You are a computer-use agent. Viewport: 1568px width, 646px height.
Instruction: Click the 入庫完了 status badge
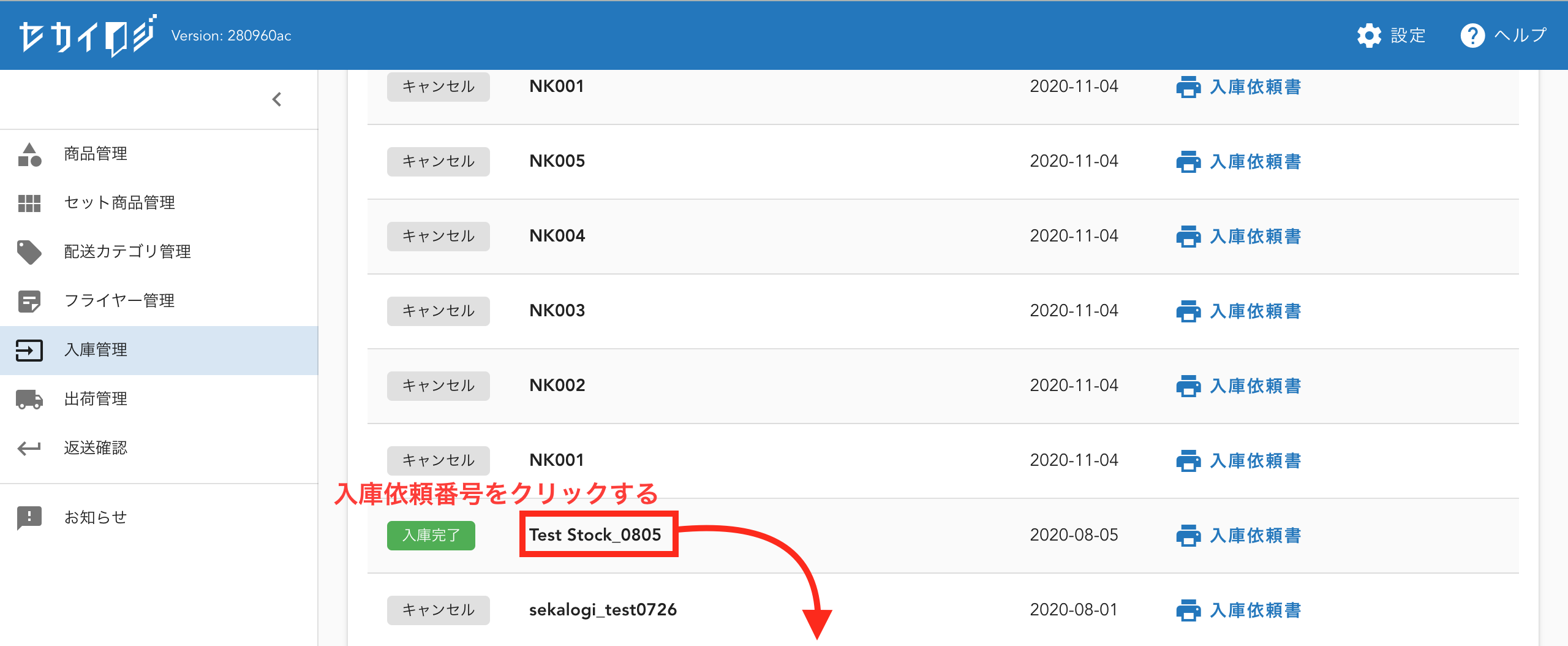coord(431,536)
